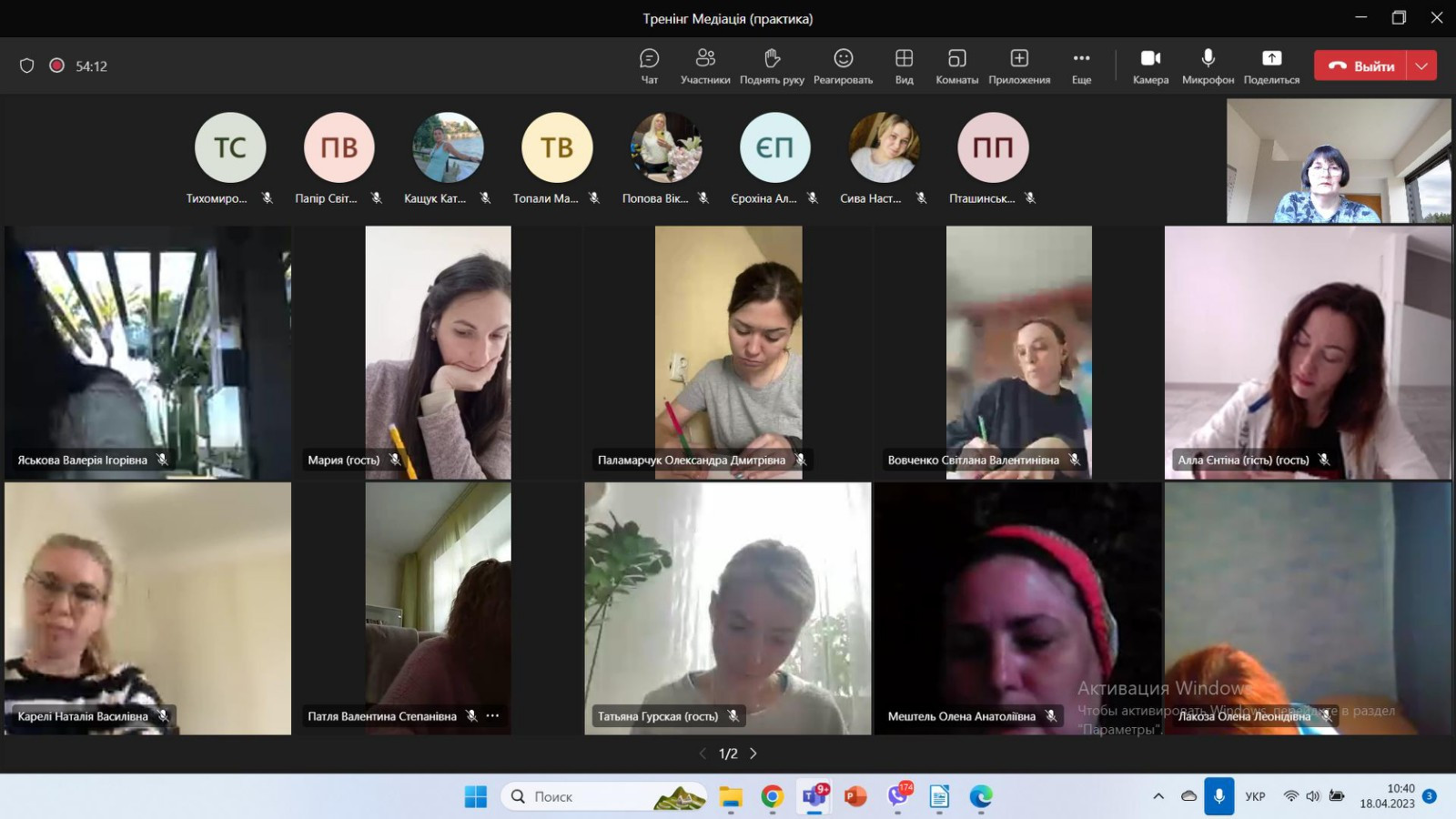Select the Яськова Валерія Ігорівна video tile
Image resolution: width=1456 pixels, height=819 pixels.
(x=148, y=352)
